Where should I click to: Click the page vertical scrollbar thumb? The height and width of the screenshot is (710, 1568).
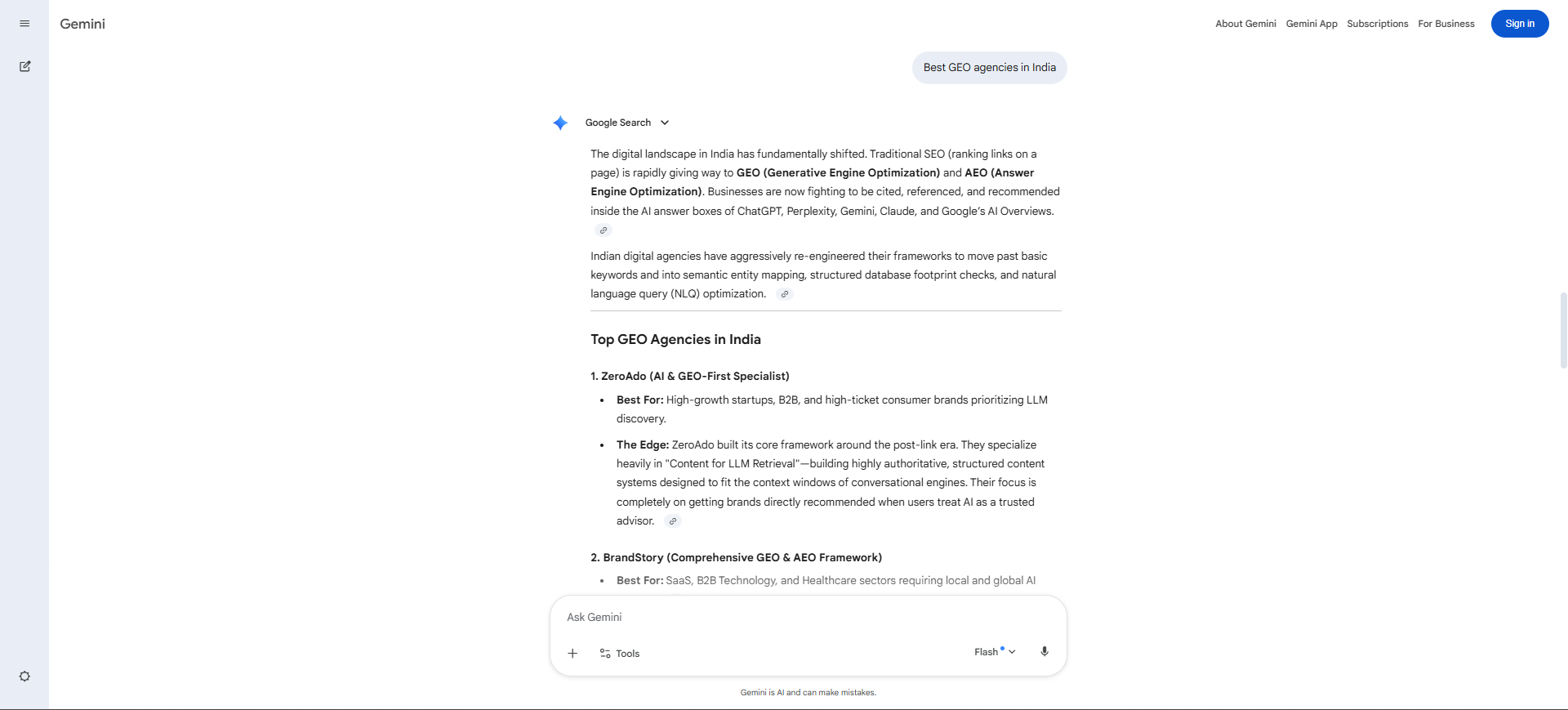(1563, 330)
